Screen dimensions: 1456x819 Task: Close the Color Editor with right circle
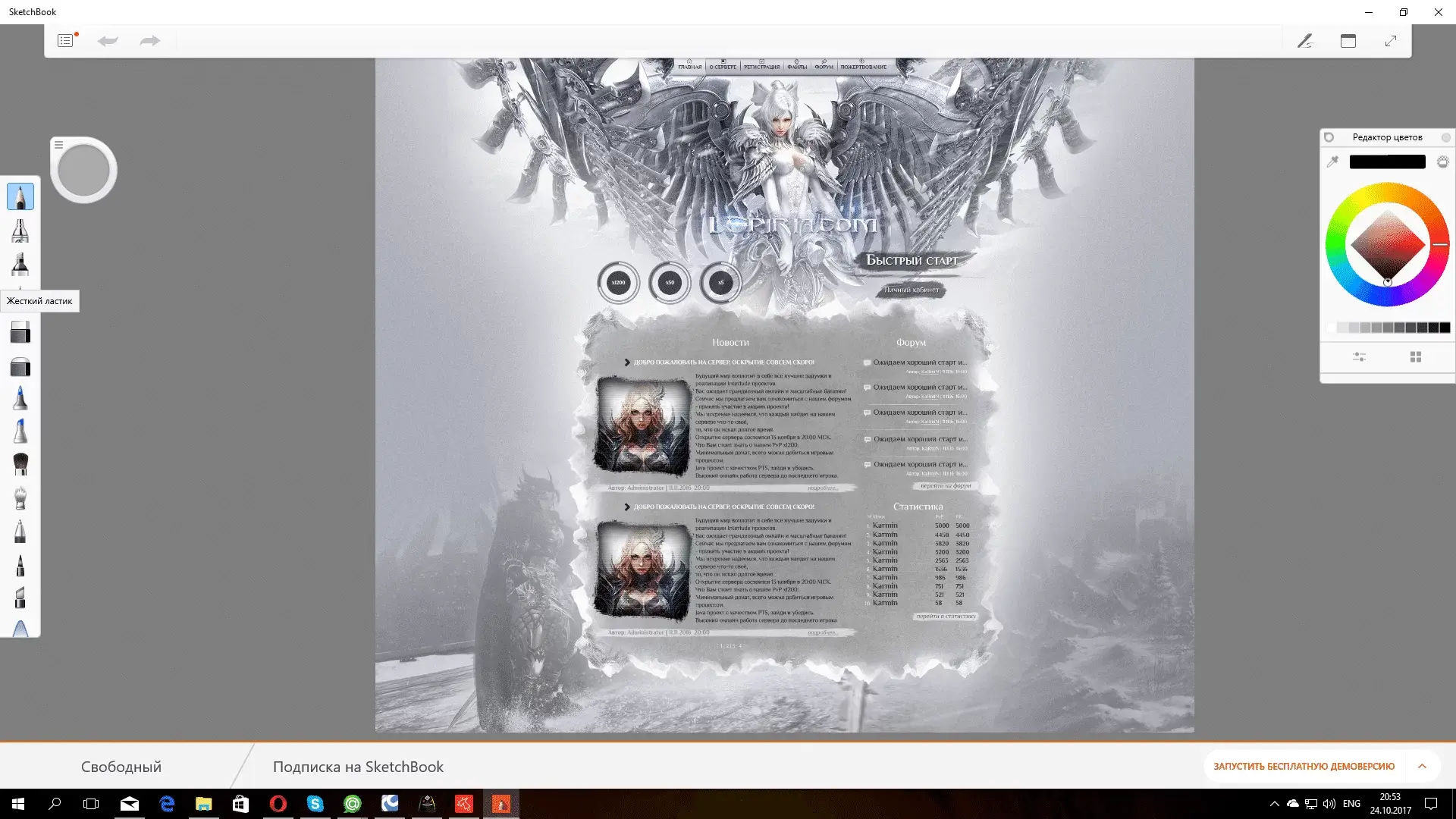[1445, 137]
